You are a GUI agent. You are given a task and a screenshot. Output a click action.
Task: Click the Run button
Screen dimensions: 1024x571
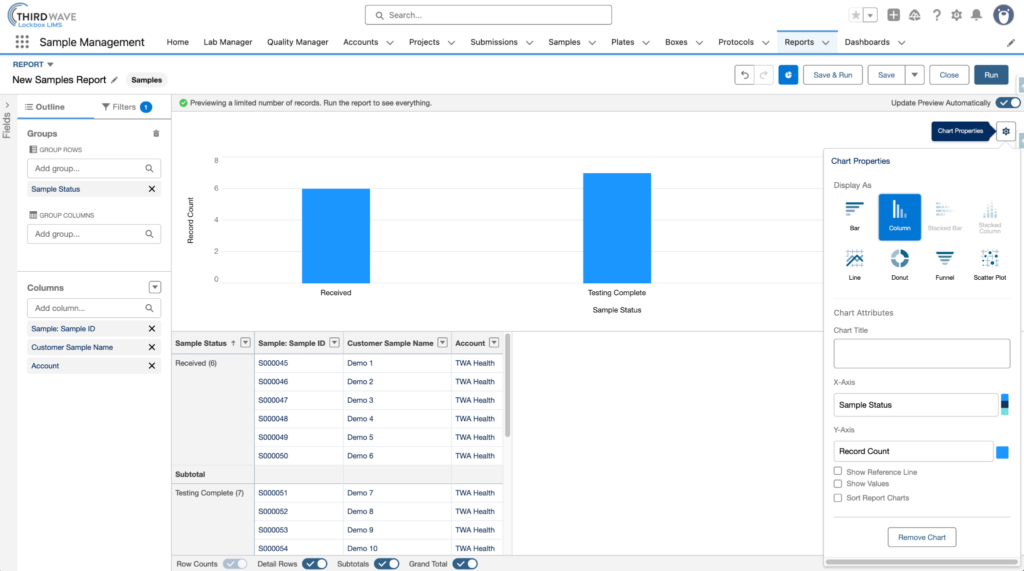click(991, 75)
